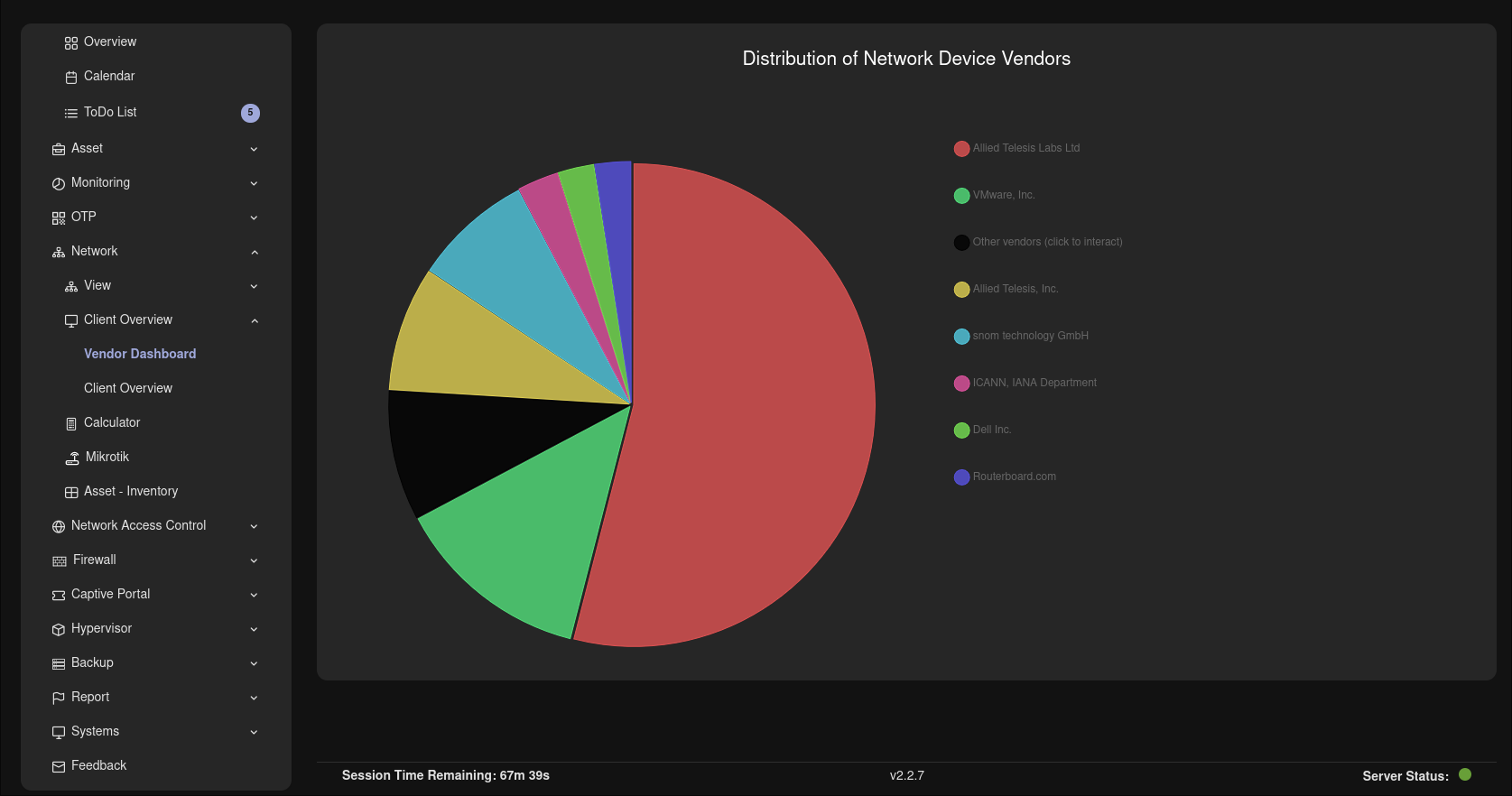1512x796 pixels.
Task: Click the Mikrotik router icon
Action: 72,458
